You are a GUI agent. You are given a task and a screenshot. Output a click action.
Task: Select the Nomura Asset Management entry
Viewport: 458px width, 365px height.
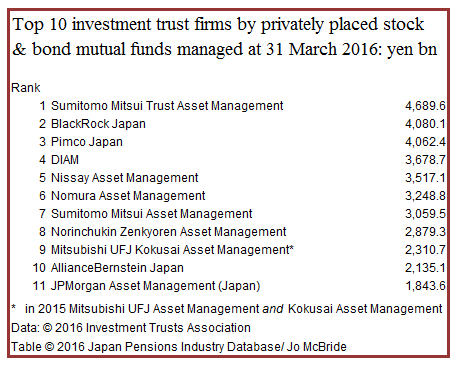[128, 196]
